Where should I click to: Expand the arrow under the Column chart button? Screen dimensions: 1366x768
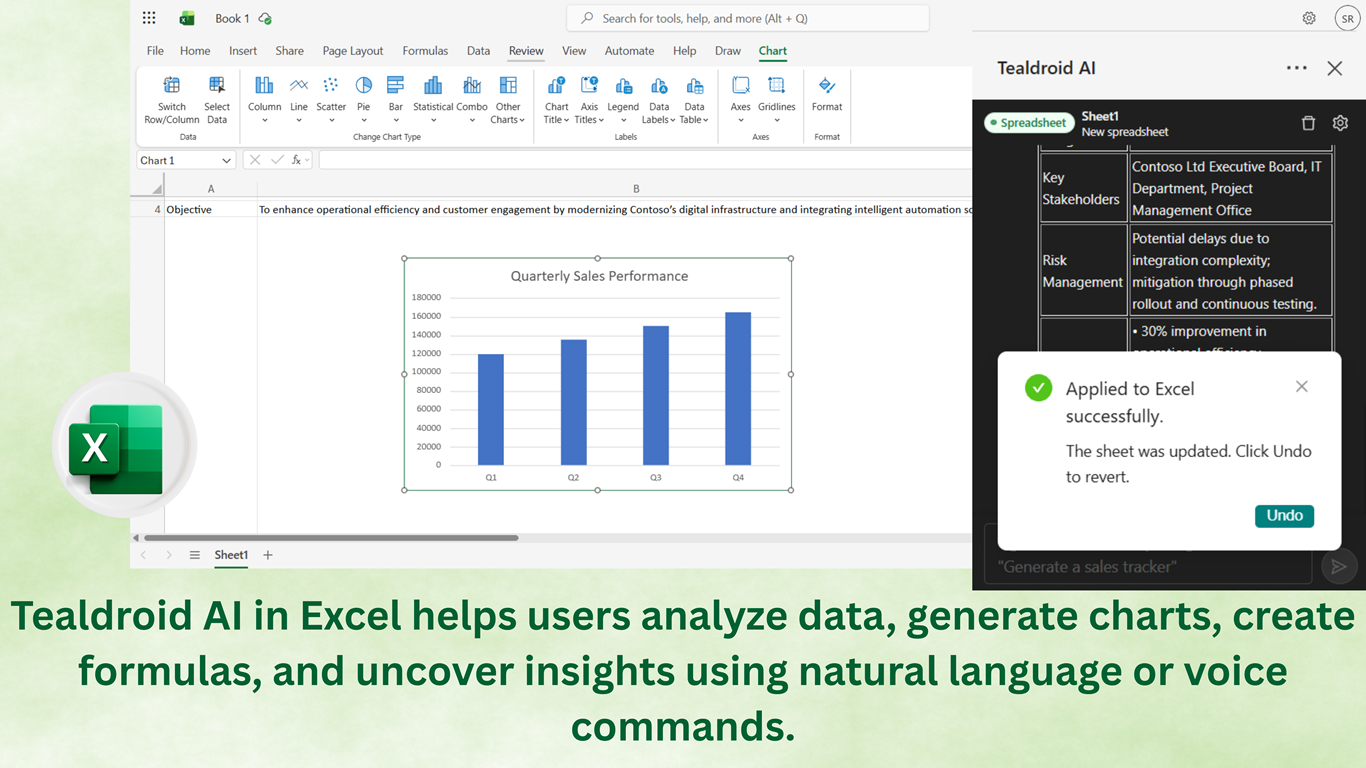click(265, 121)
